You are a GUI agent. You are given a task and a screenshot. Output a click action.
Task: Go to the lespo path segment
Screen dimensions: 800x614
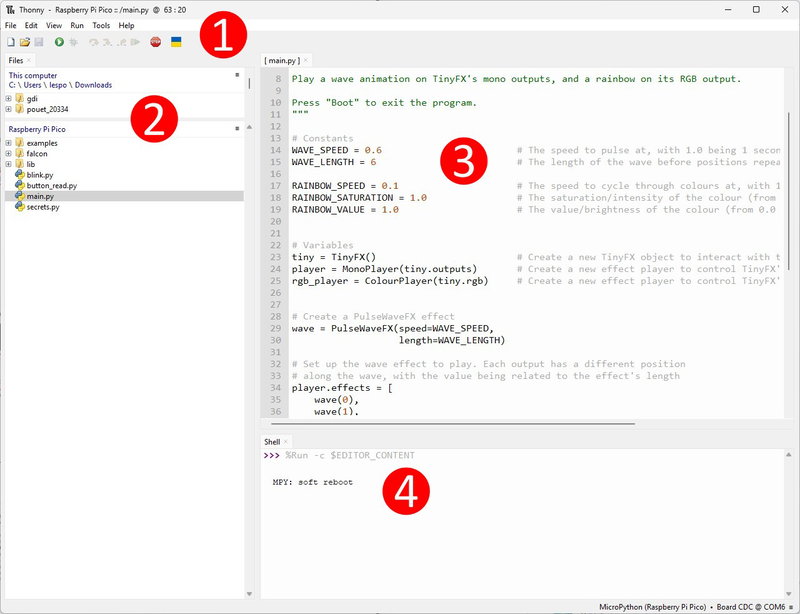58,85
